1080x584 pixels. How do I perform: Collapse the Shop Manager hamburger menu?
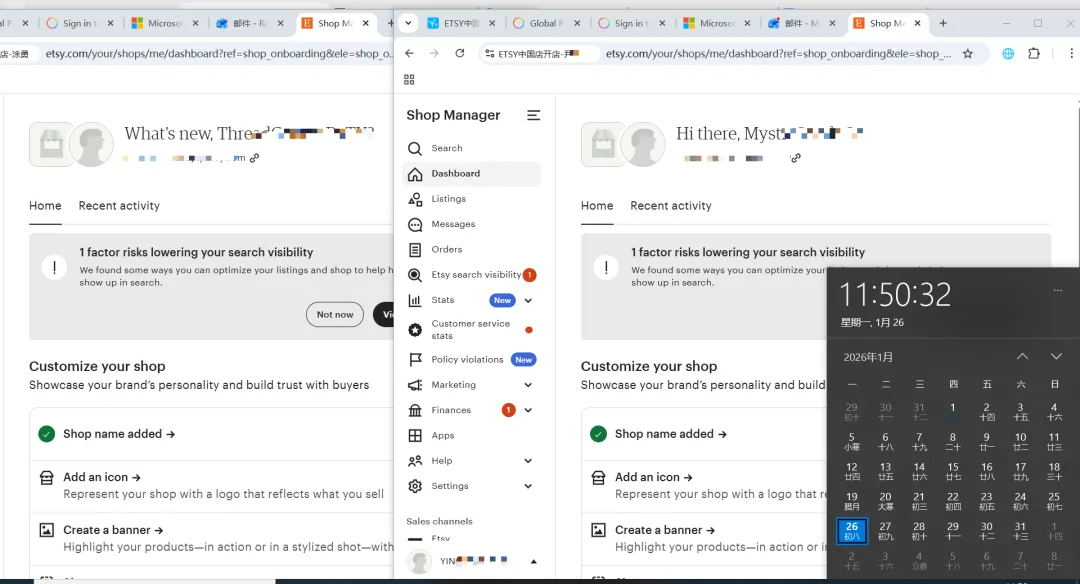[534, 115]
